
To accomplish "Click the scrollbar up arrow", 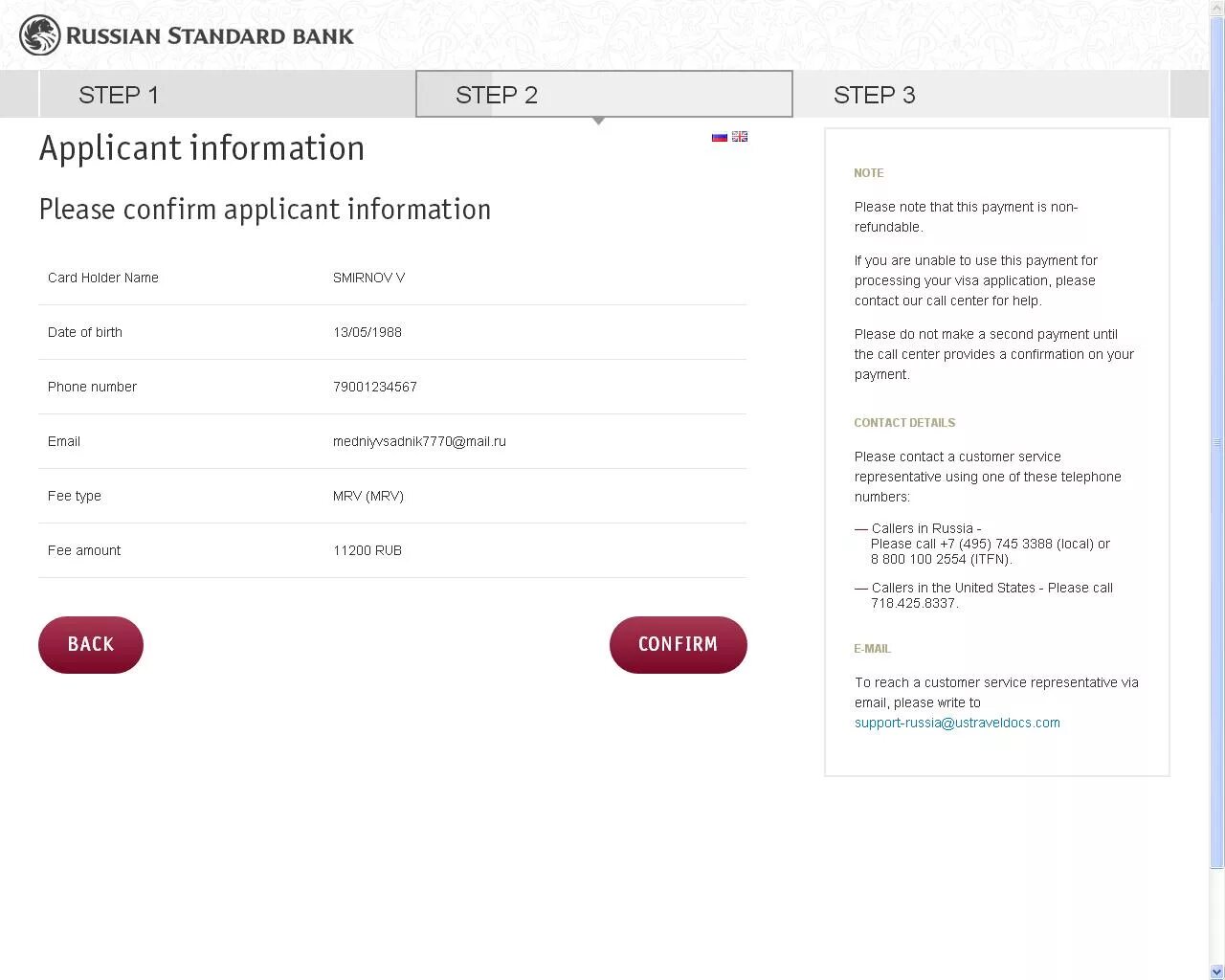I will 1216,8.
